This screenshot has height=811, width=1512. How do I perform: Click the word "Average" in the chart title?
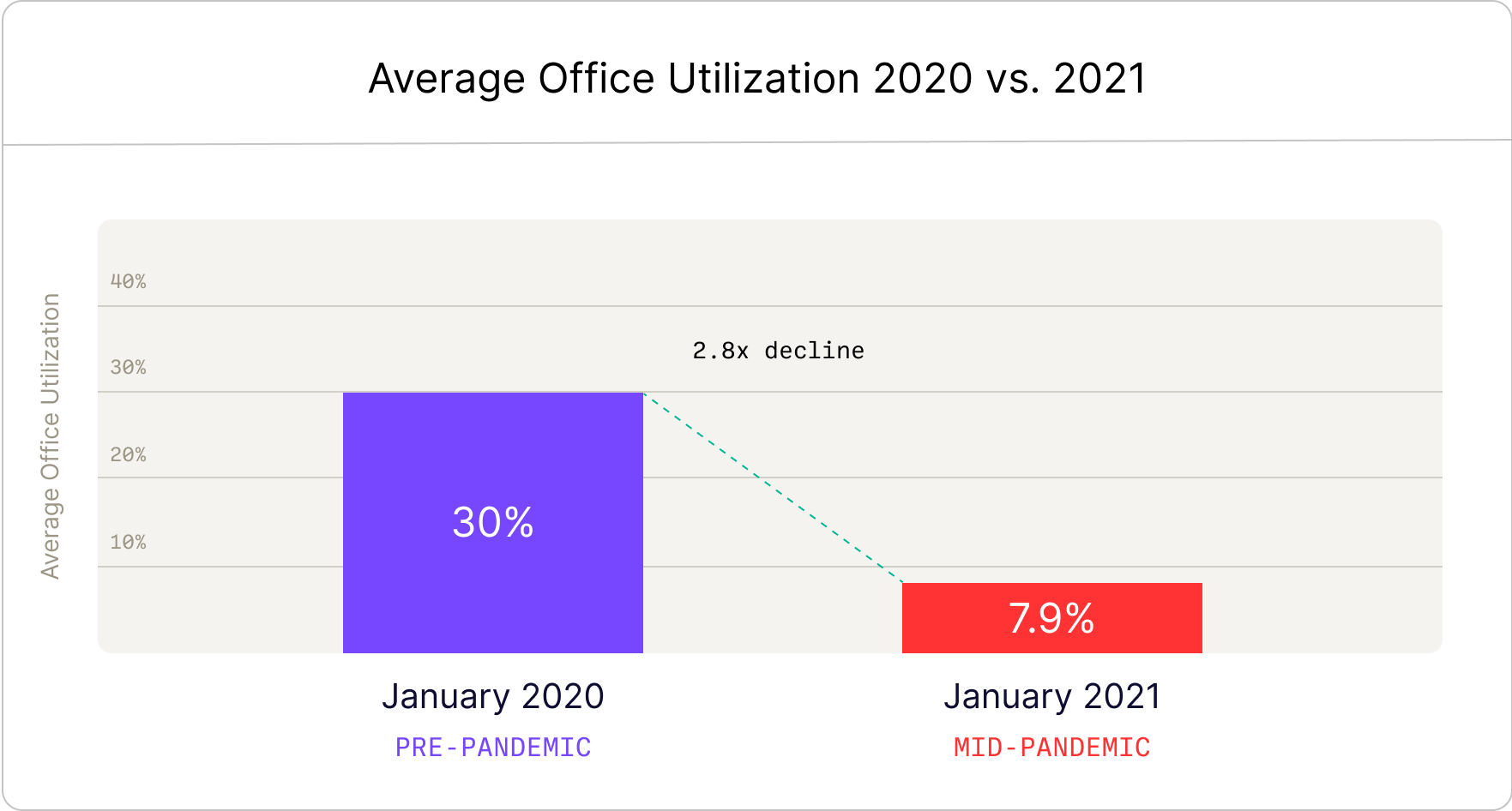[446, 79]
